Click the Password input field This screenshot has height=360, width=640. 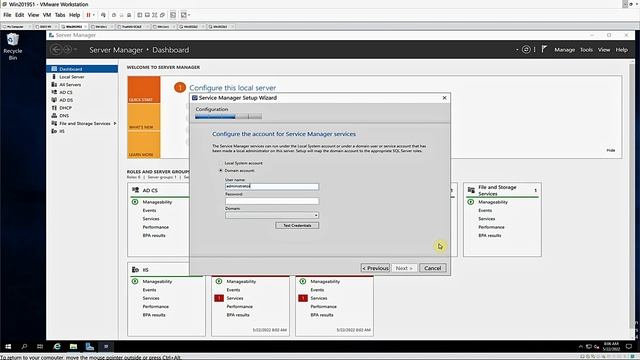(x=272, y=201)
